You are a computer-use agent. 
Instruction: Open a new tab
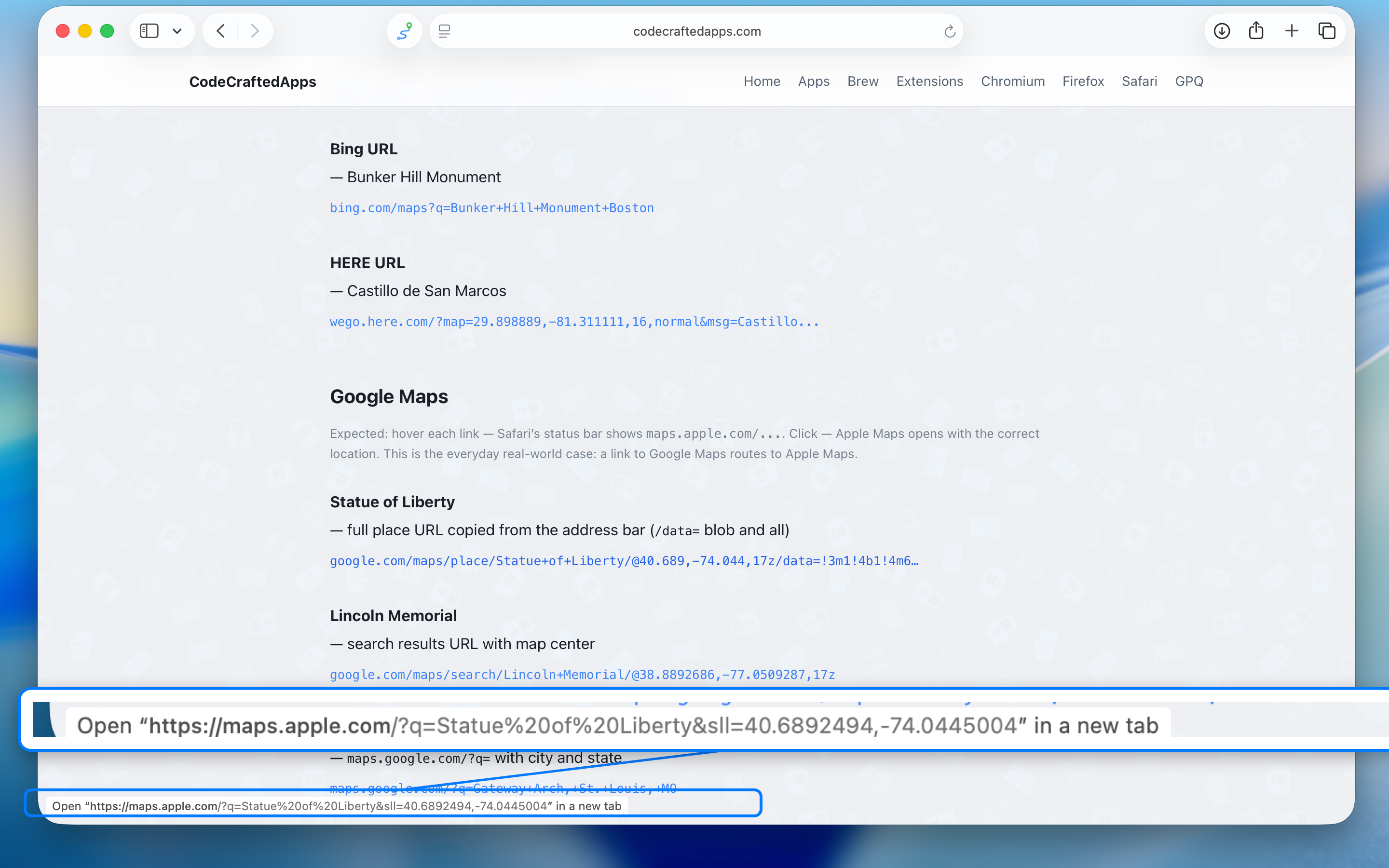1292,31
